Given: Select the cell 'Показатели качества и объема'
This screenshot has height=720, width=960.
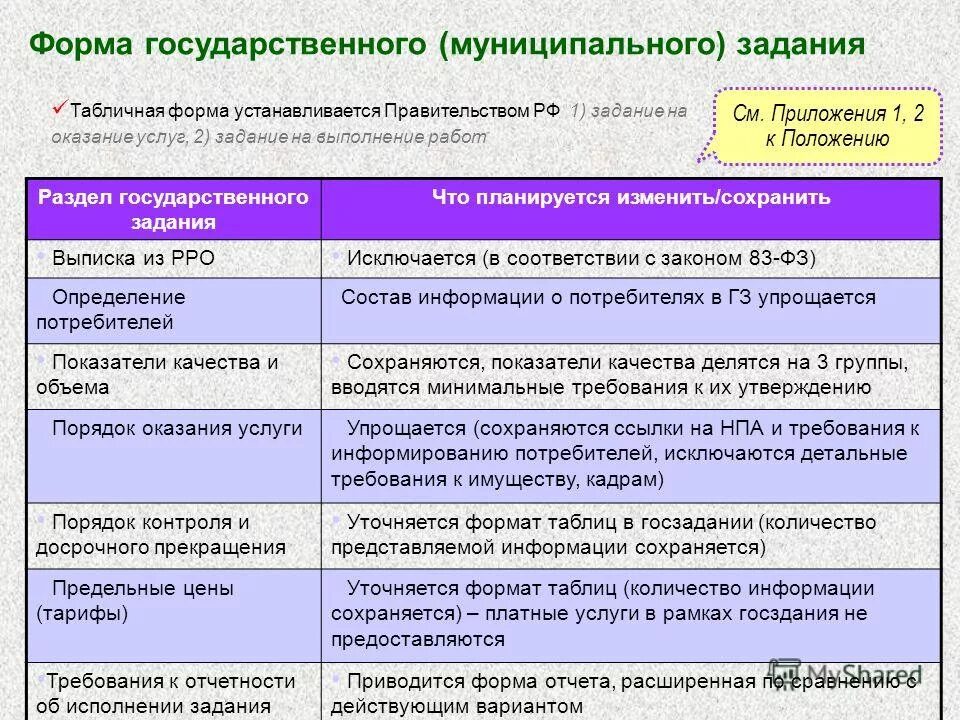Looking at the screenshot, I should 174,376.
